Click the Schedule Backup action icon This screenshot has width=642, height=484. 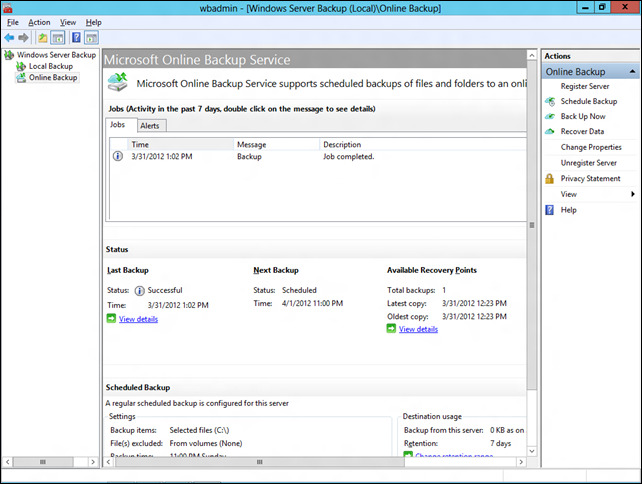tap(550, 102)
